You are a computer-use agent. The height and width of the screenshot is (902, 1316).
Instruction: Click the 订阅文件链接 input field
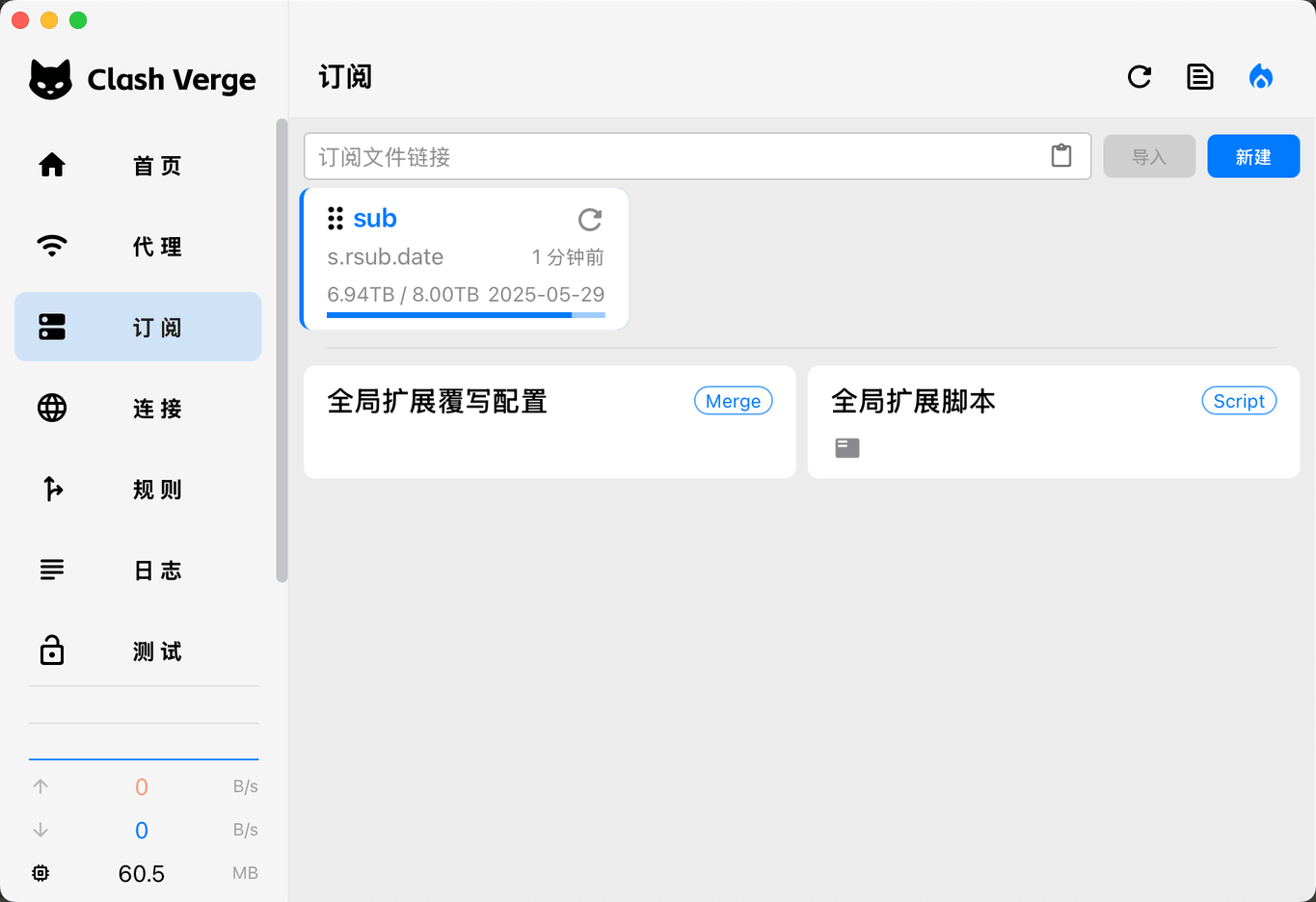(x=675, y=156)
